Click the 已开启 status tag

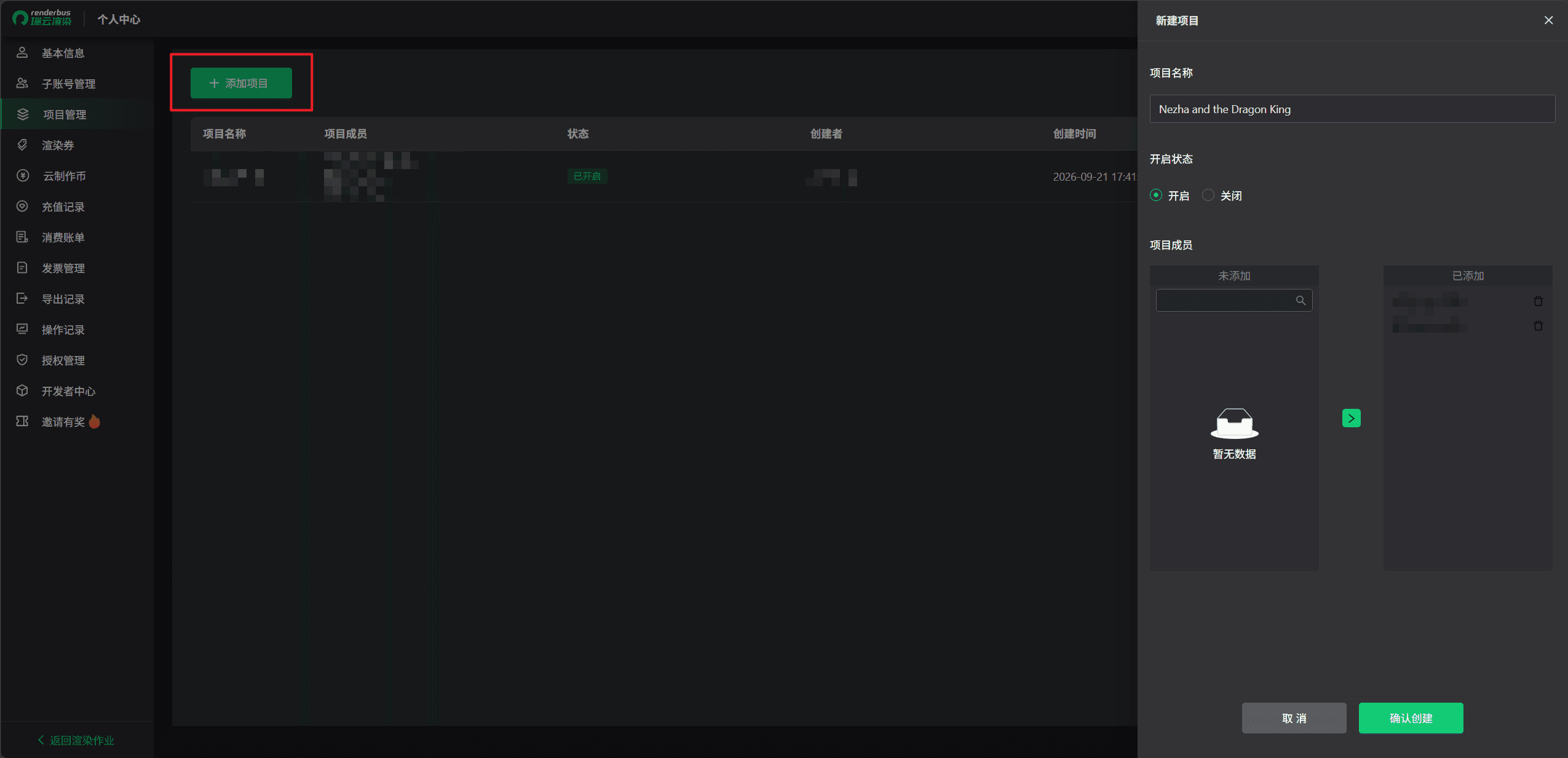(x=587, y=176)
